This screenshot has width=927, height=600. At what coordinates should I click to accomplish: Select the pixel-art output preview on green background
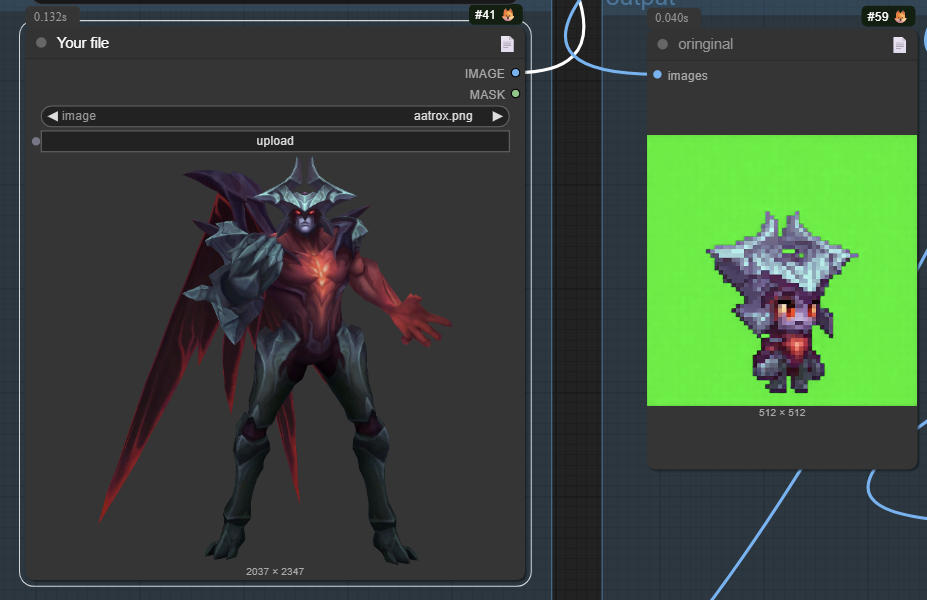782,270
